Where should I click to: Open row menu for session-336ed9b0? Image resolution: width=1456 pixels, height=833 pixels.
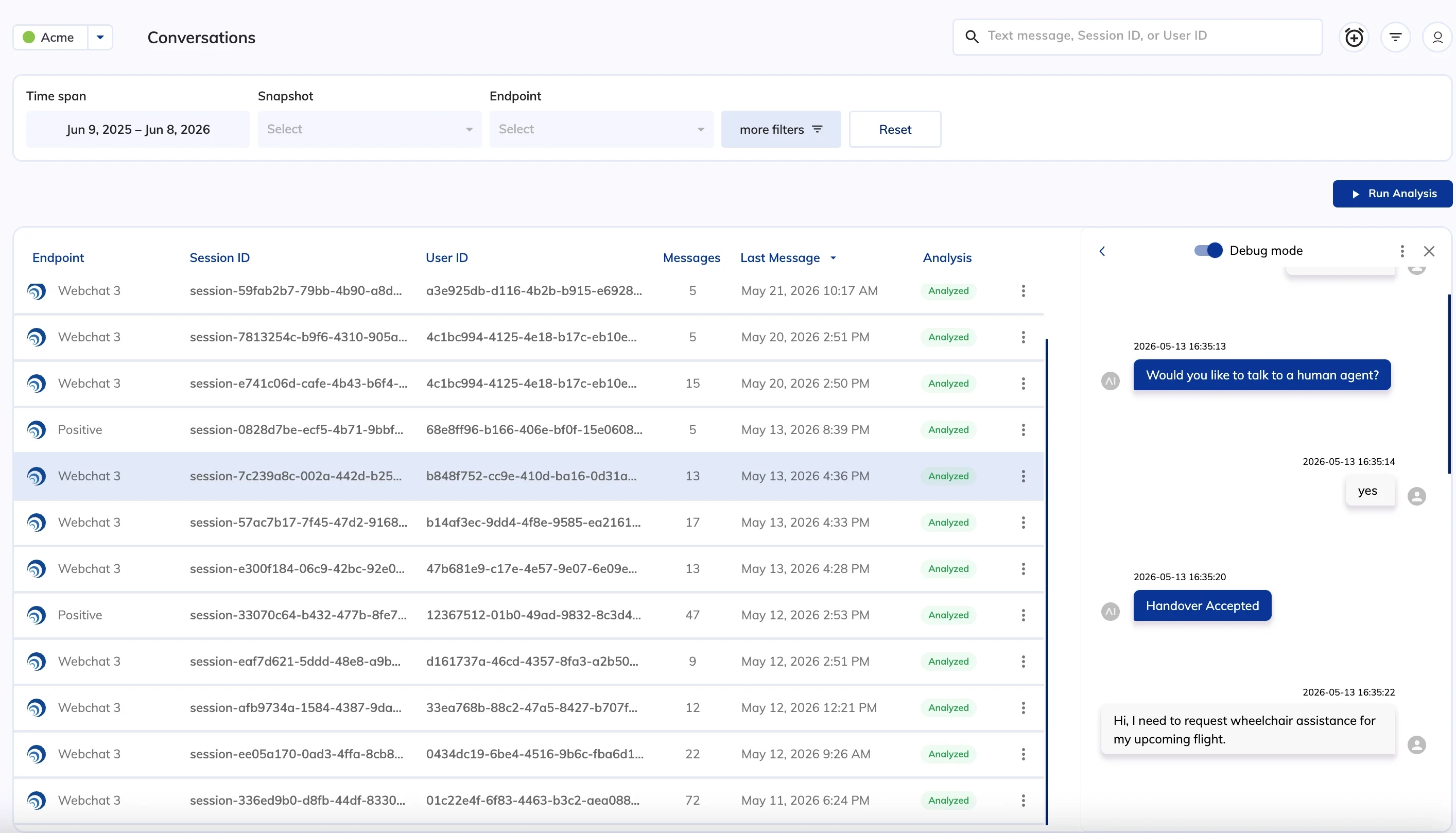tap(1023, 801)
